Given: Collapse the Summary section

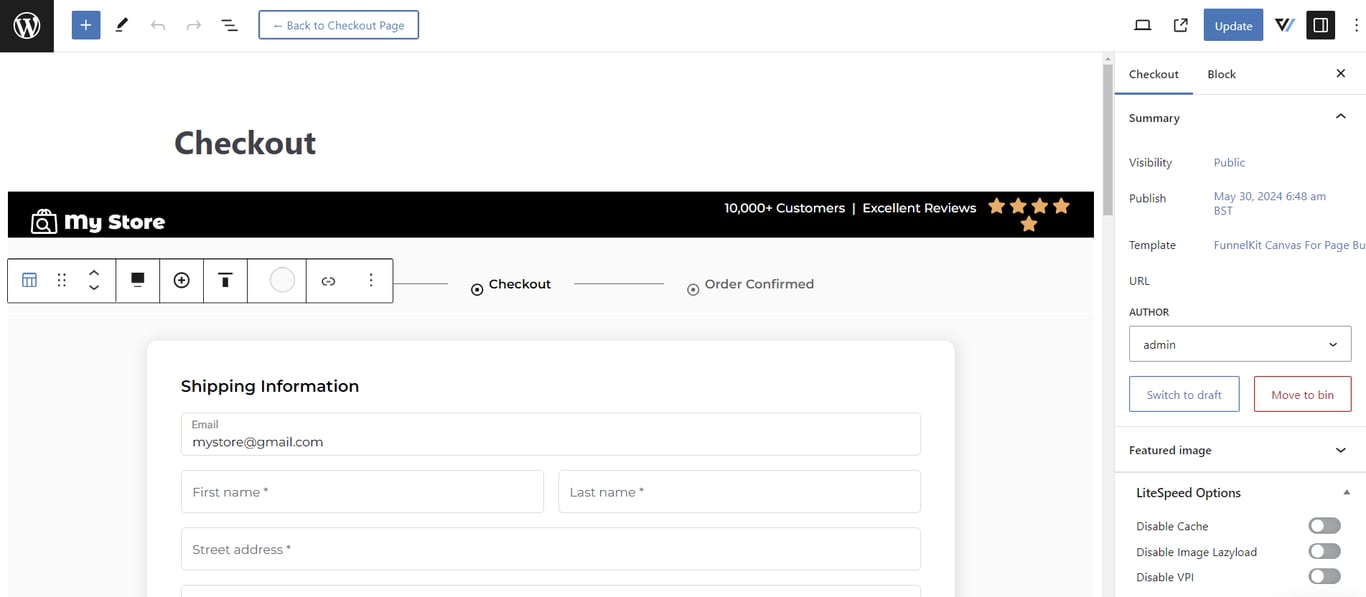Looking at the screenshot, I should click(1341, 116).
